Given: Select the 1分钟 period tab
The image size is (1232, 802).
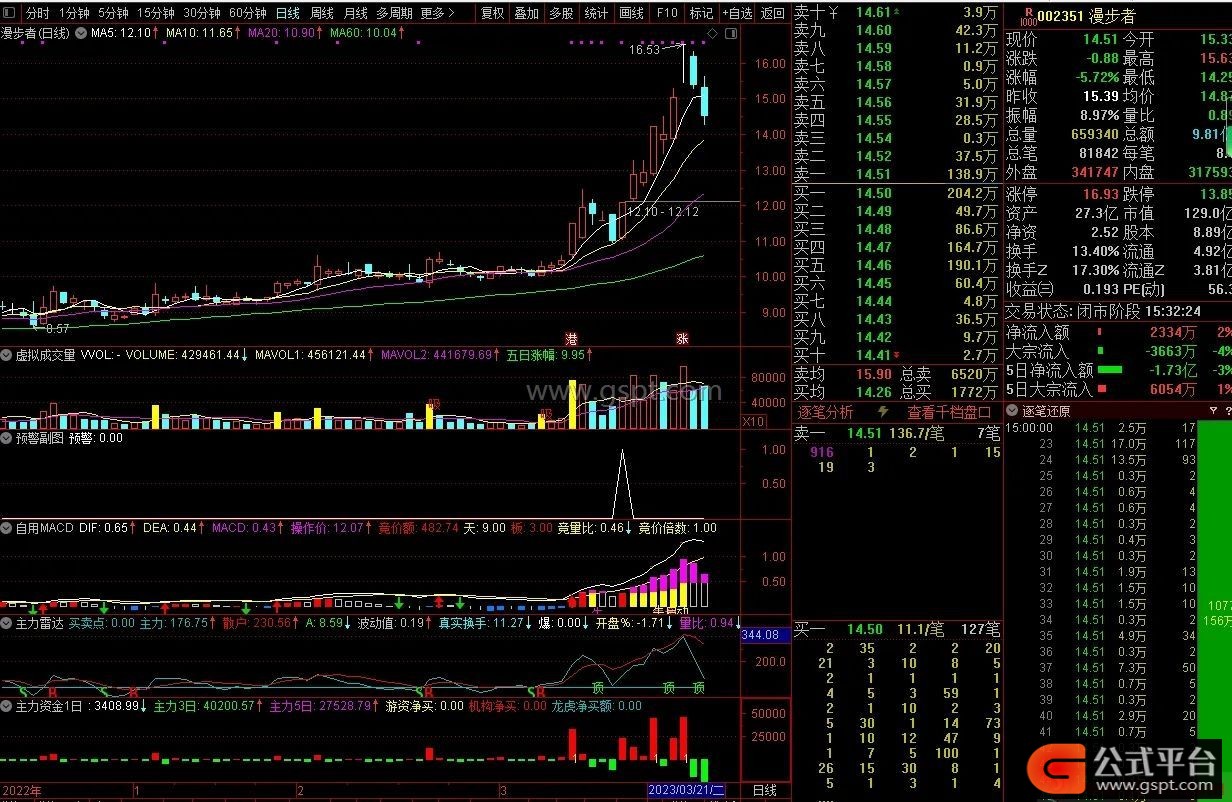Looking at the screenshot, I should 74,13.
